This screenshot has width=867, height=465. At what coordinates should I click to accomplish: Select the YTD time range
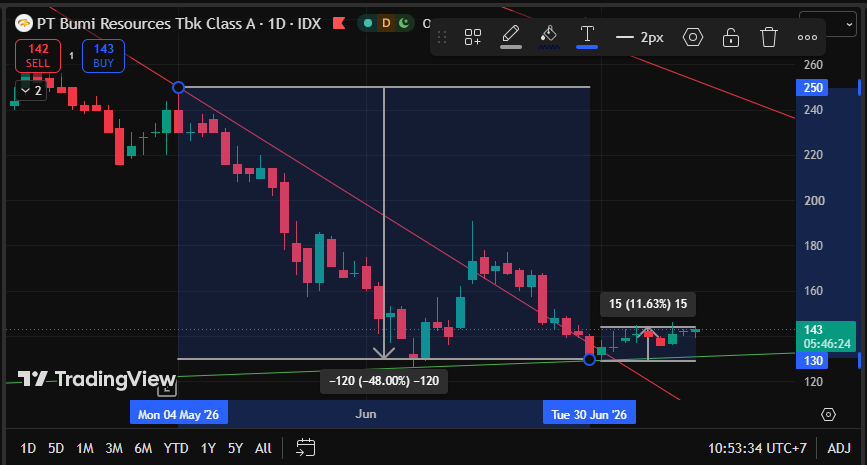coord(176,448)
